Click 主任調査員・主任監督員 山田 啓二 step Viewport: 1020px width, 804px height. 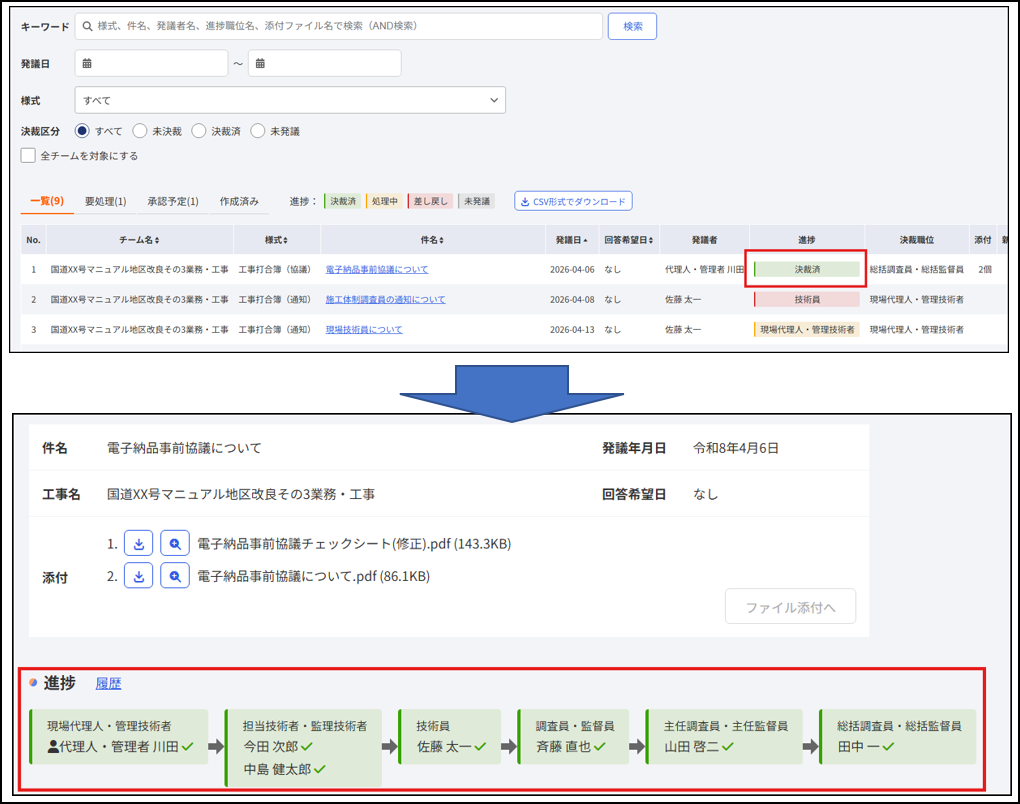[724, 736]
